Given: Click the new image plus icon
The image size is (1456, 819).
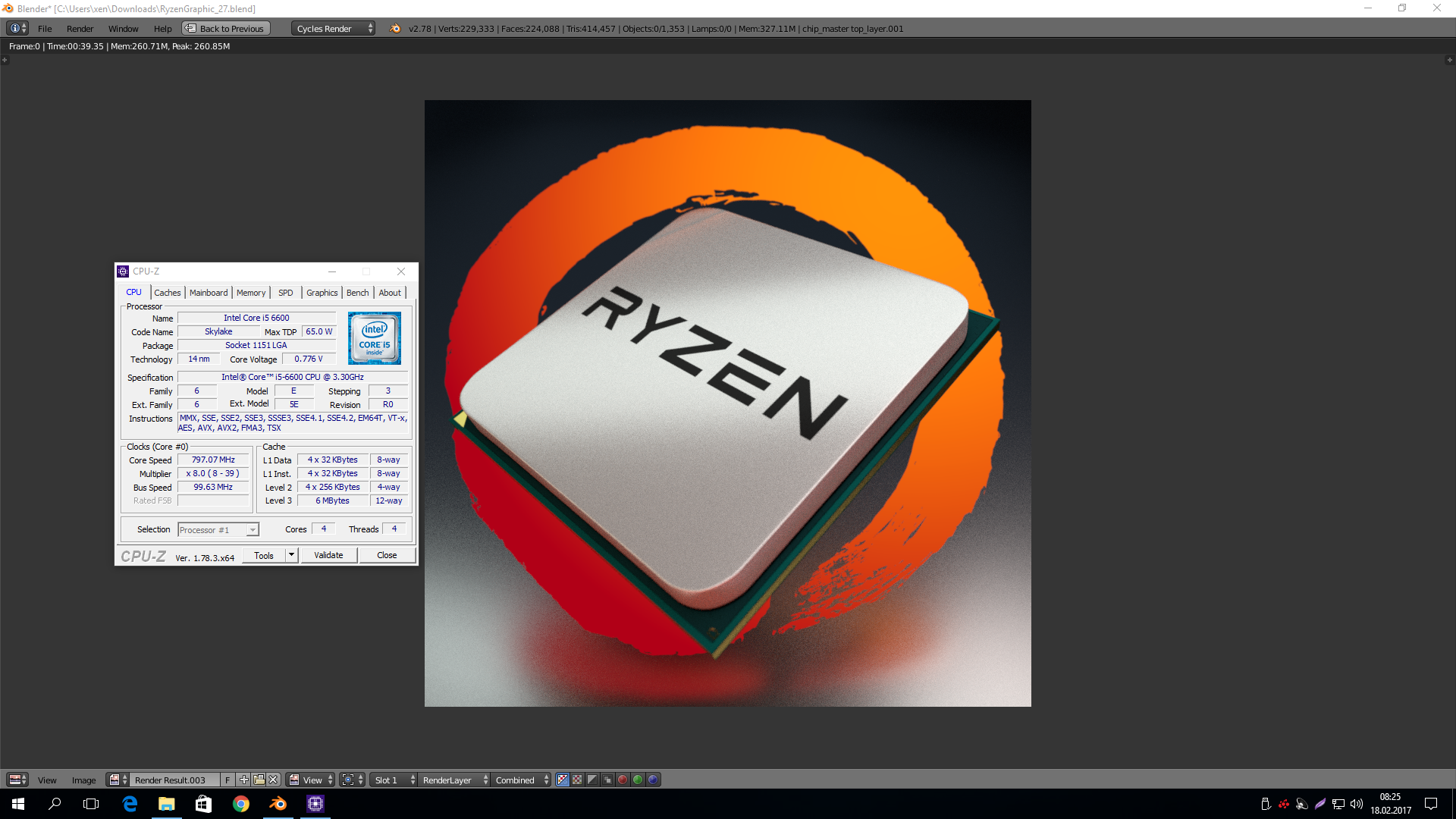Looking at the screenshot, I should tap(243, 780).
